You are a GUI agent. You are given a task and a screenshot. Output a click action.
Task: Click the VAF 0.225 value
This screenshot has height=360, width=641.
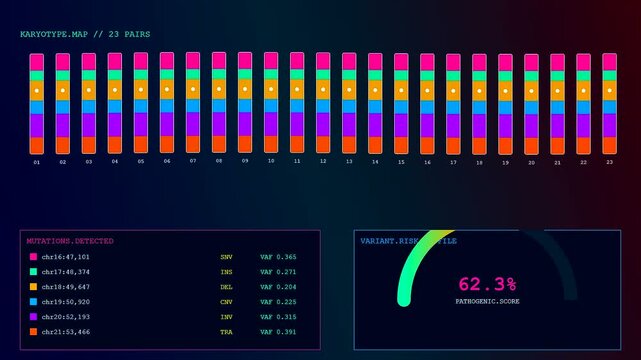(278, 302)
